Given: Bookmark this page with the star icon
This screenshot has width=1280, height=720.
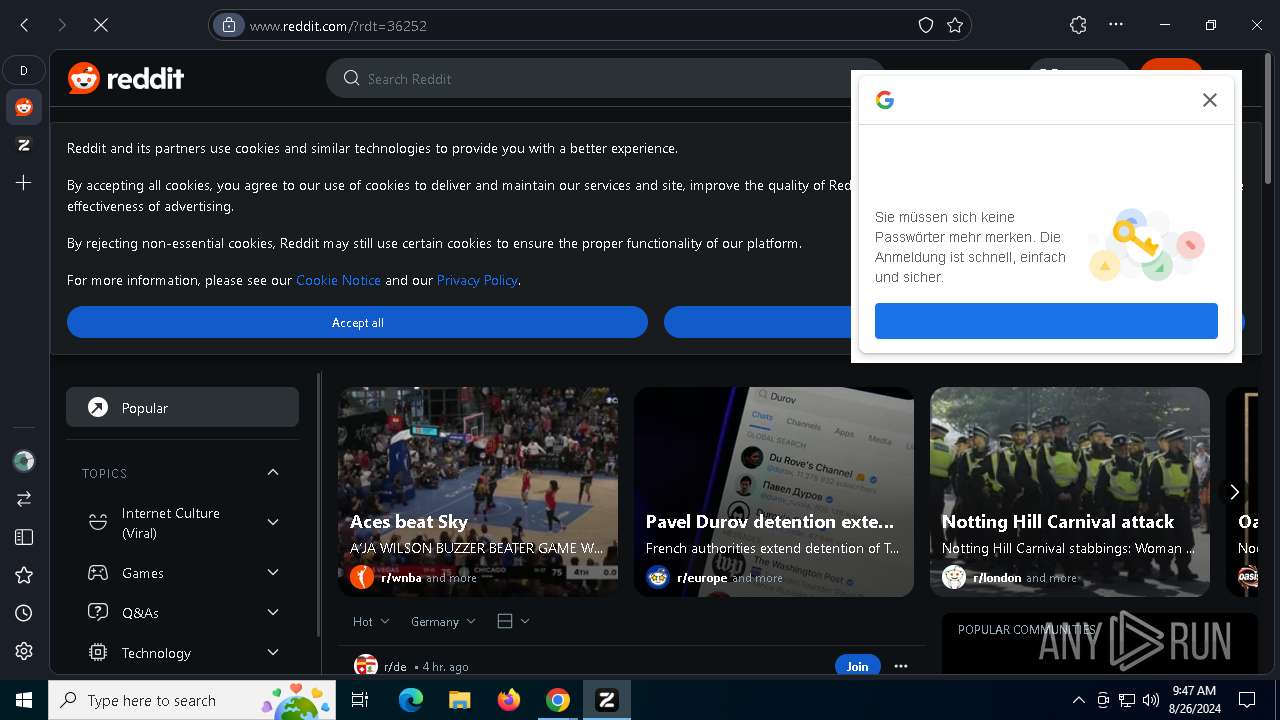Looking at the screenshot, I should [x=955, y=25].
